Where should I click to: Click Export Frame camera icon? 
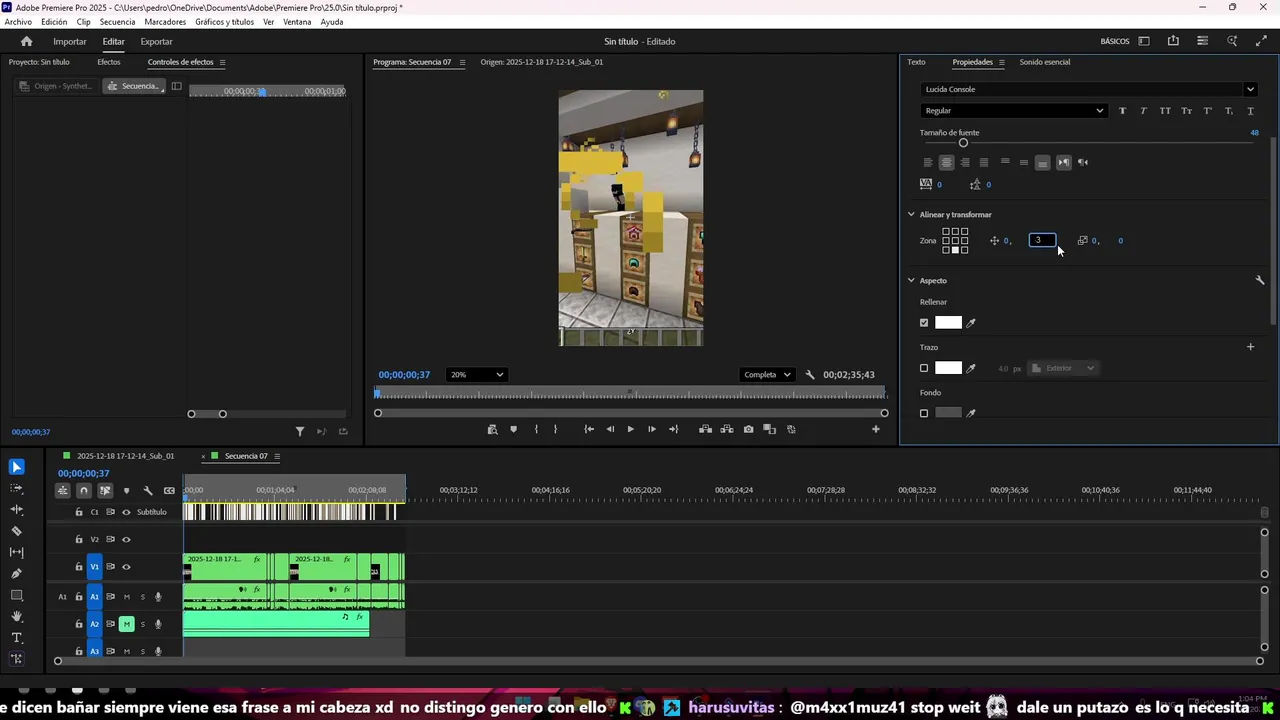[748, 429]
